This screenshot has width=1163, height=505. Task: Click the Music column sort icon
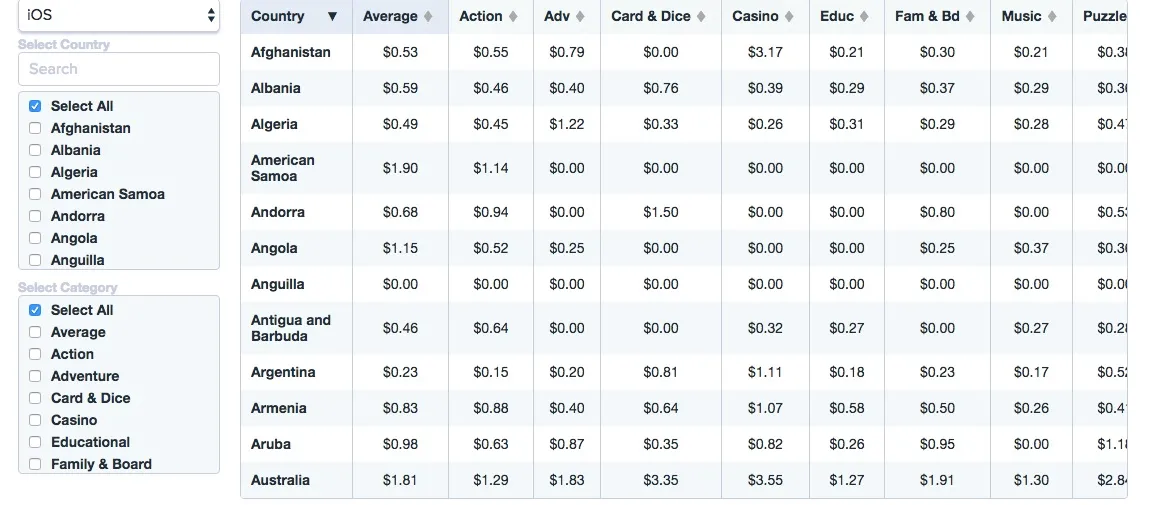pos(1052,17)
